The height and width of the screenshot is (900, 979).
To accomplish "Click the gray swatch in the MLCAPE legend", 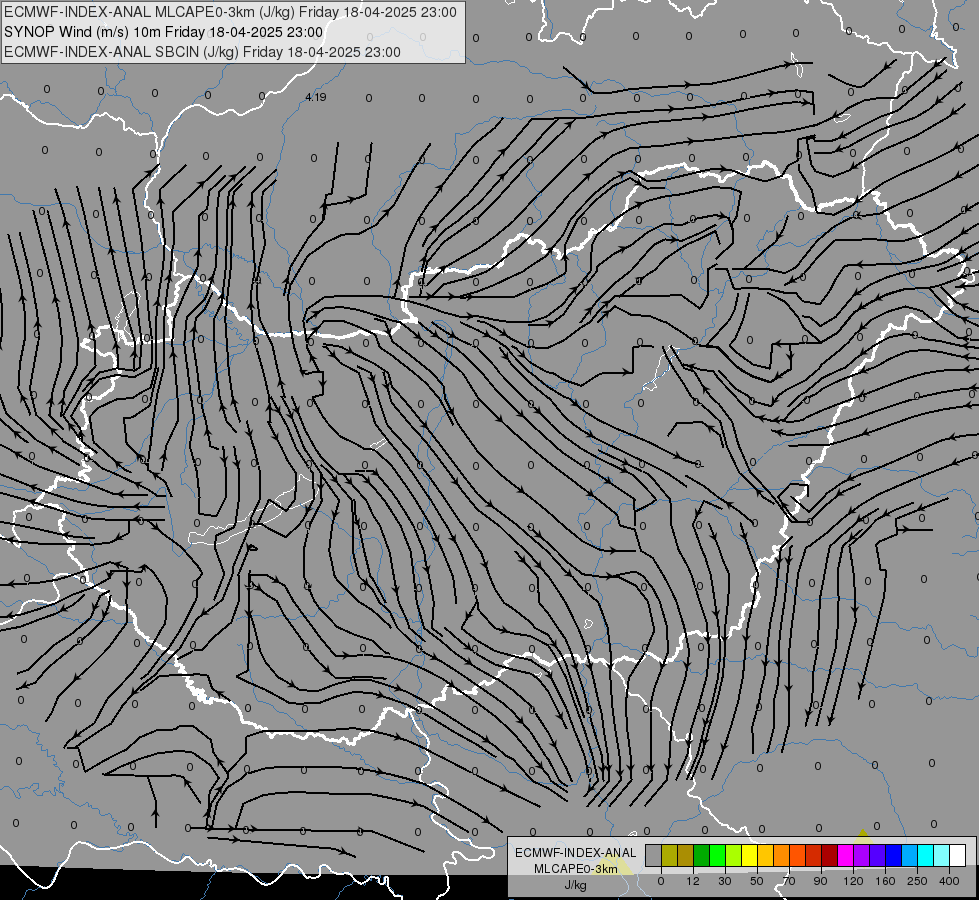I will [654, 855].
